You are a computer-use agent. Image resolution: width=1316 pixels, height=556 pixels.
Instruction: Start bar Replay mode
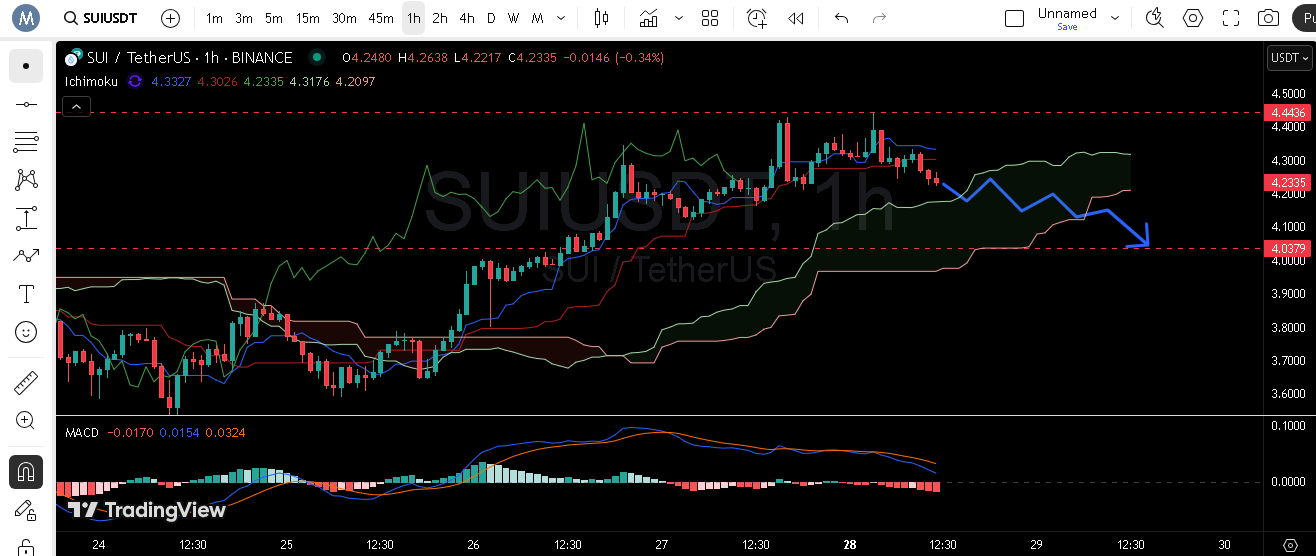[x=796, y=18]
